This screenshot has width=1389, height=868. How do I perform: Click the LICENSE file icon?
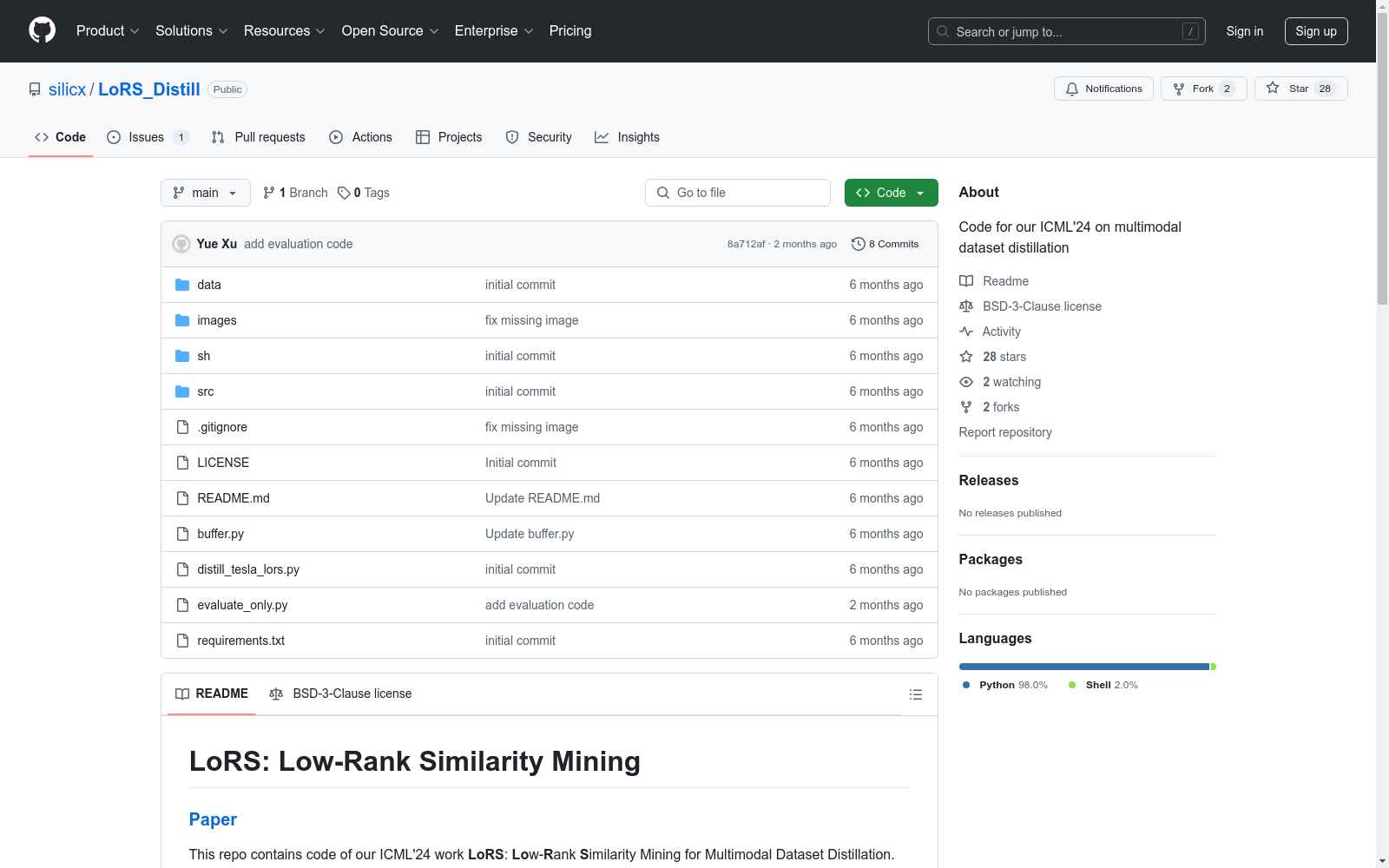coord(182,463)
